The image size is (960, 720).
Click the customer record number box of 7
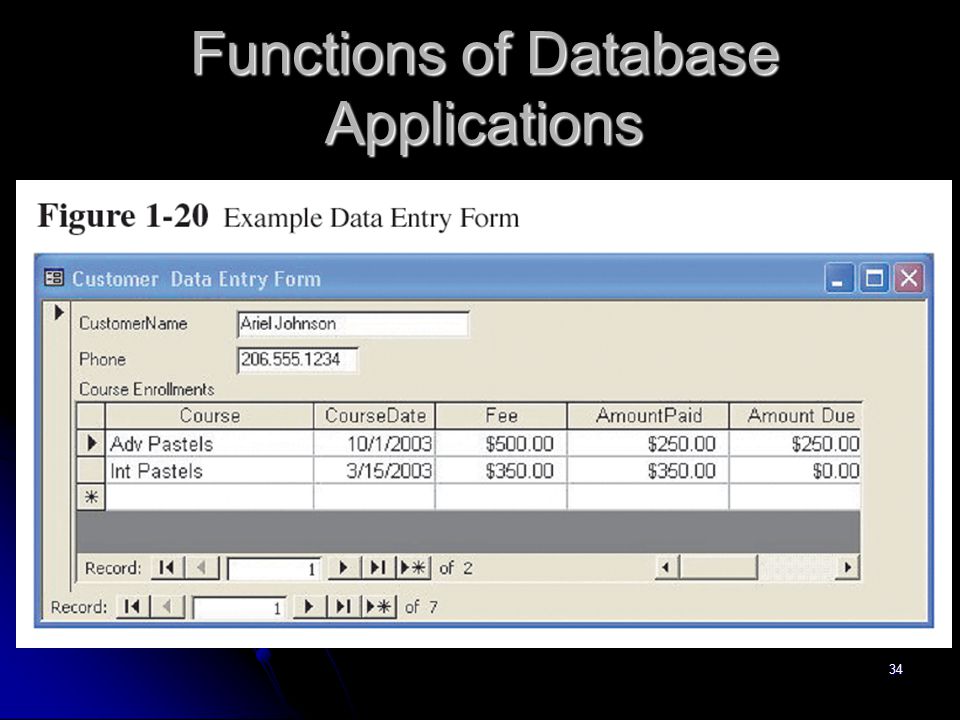pos(239,607)
